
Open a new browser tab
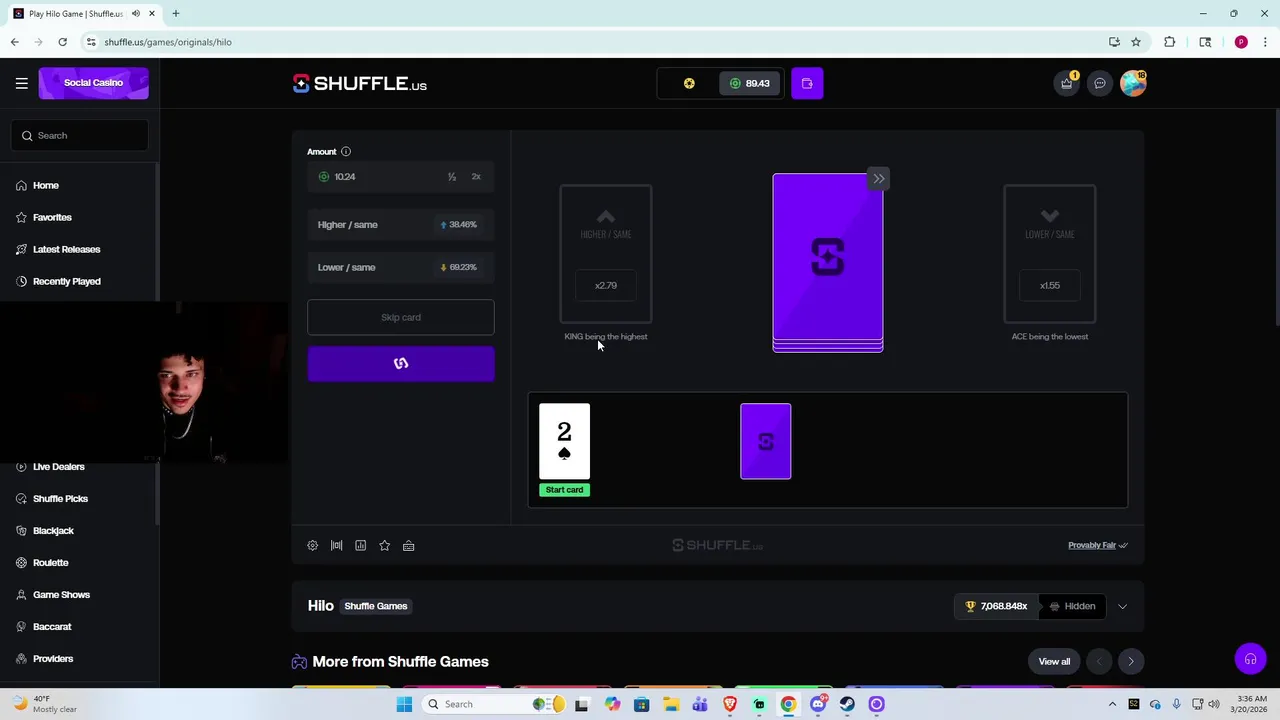coord(175,14)
